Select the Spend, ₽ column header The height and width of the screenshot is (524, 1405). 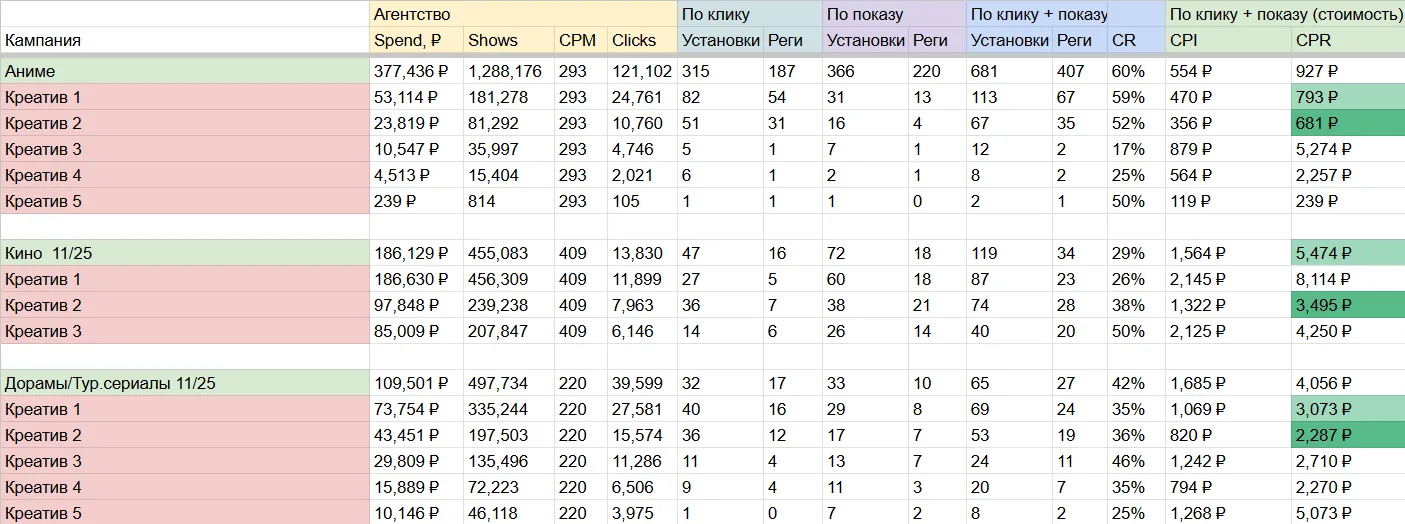[416, 40]
